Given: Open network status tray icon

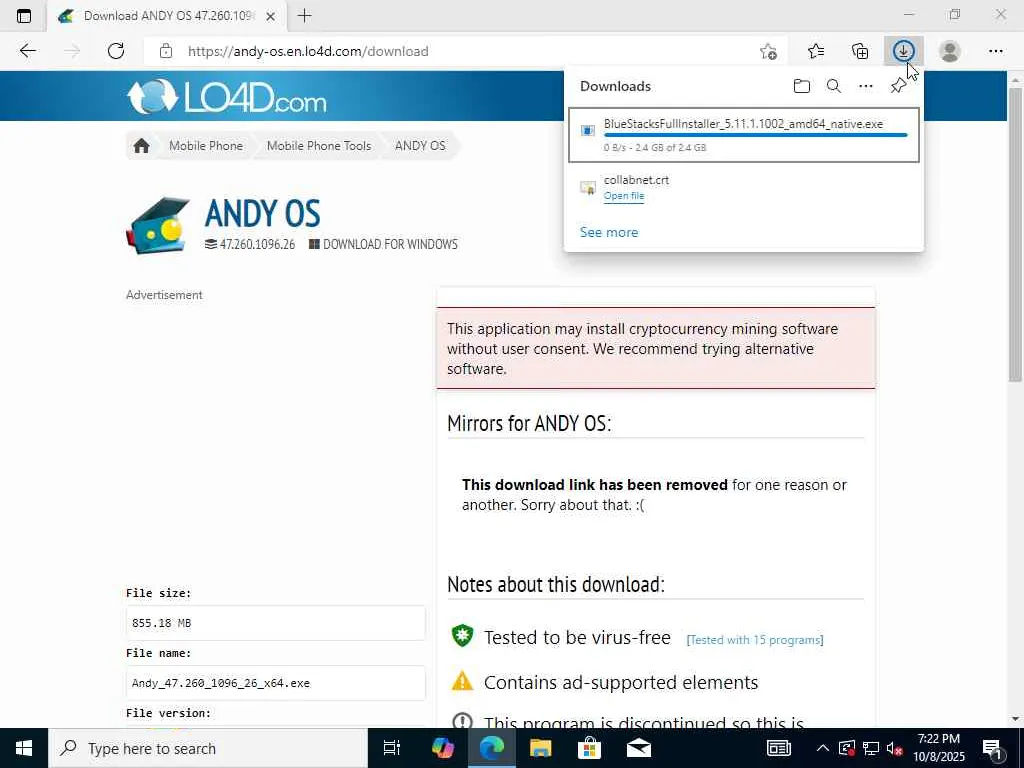Looking at the screenshot, I should coord(871,748).
